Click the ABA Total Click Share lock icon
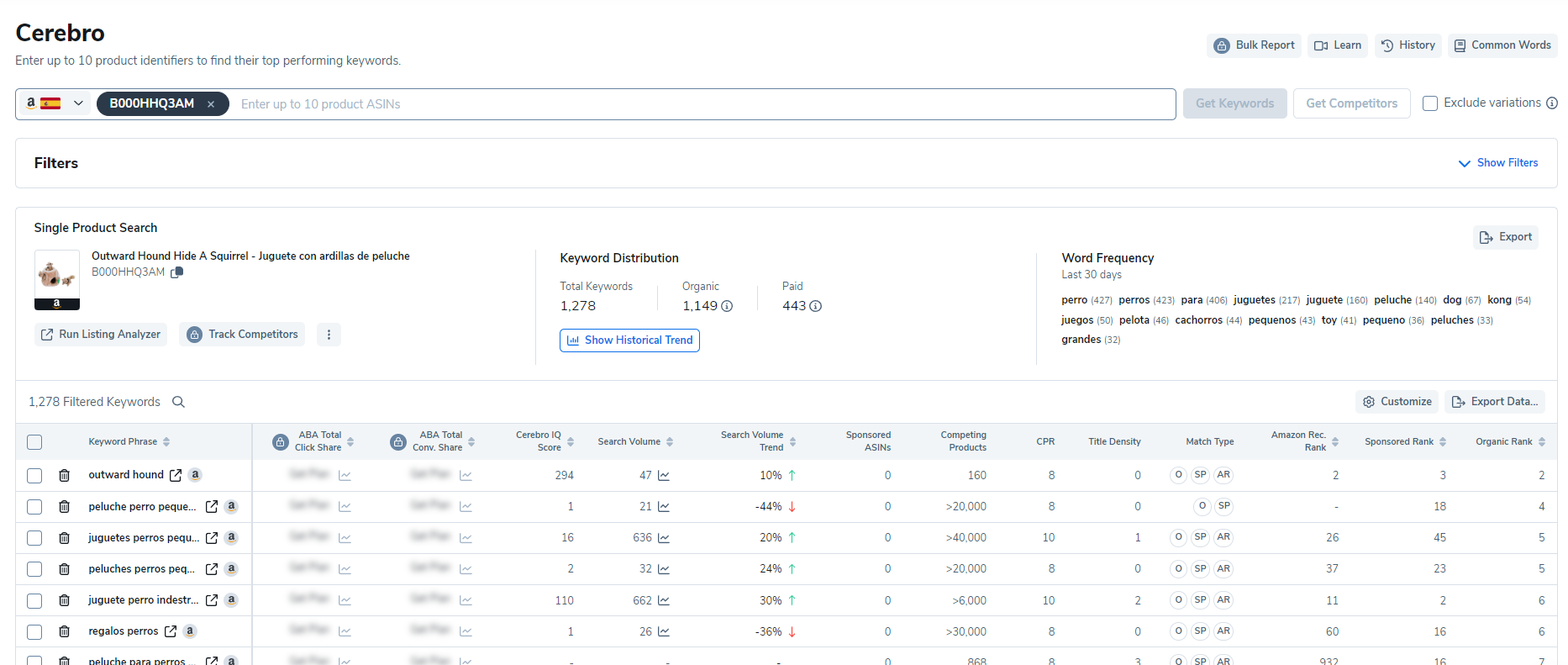Image resolution: width=1568 pixels, height=665 pixels. pyautogui.click(x=281, y=442)
